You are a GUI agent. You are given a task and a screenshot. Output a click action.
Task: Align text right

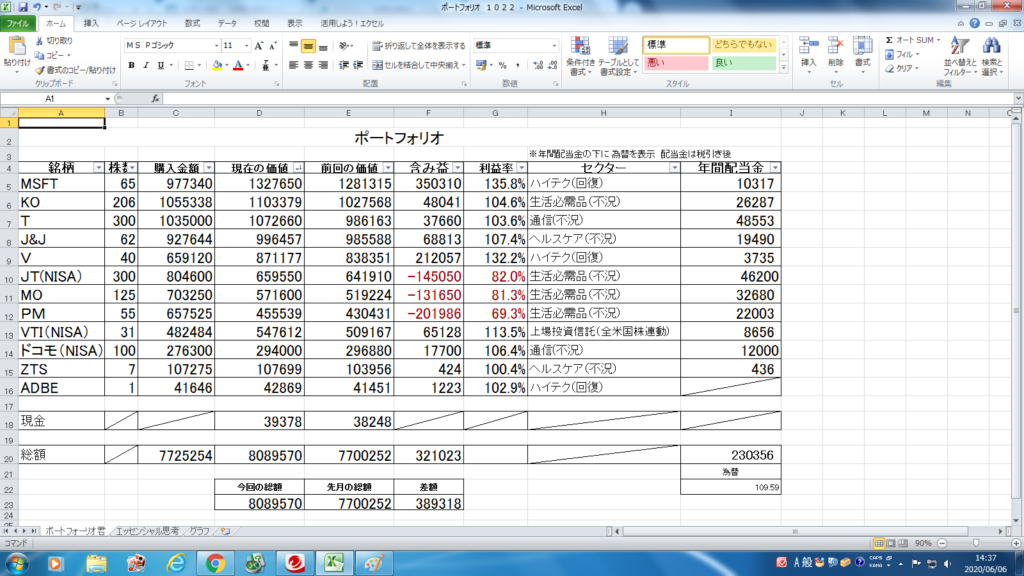click(x=323, y=65)
